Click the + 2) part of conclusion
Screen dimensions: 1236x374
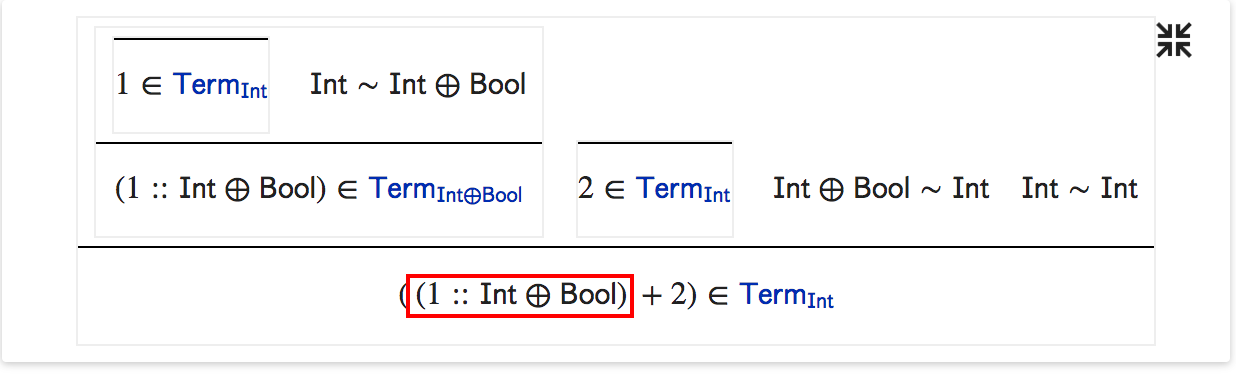668,296
